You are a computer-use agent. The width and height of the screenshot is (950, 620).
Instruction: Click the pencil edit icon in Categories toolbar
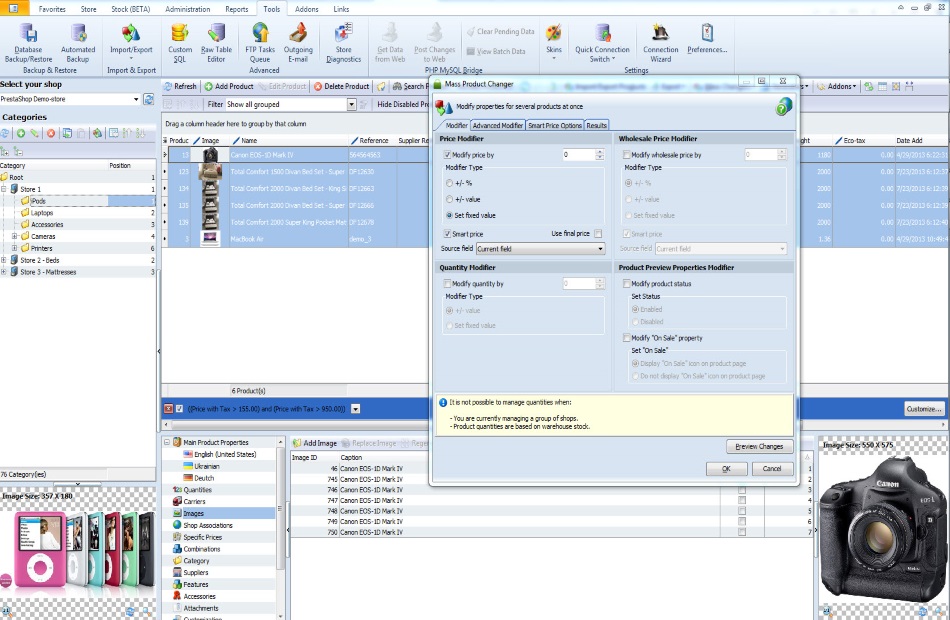click(x=35, y=133)
